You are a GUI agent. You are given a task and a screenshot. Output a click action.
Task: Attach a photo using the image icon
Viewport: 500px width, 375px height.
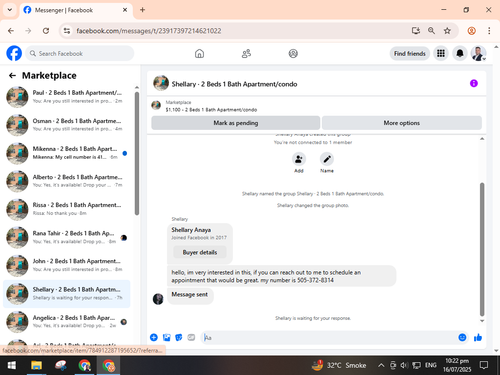coord(166,337)
